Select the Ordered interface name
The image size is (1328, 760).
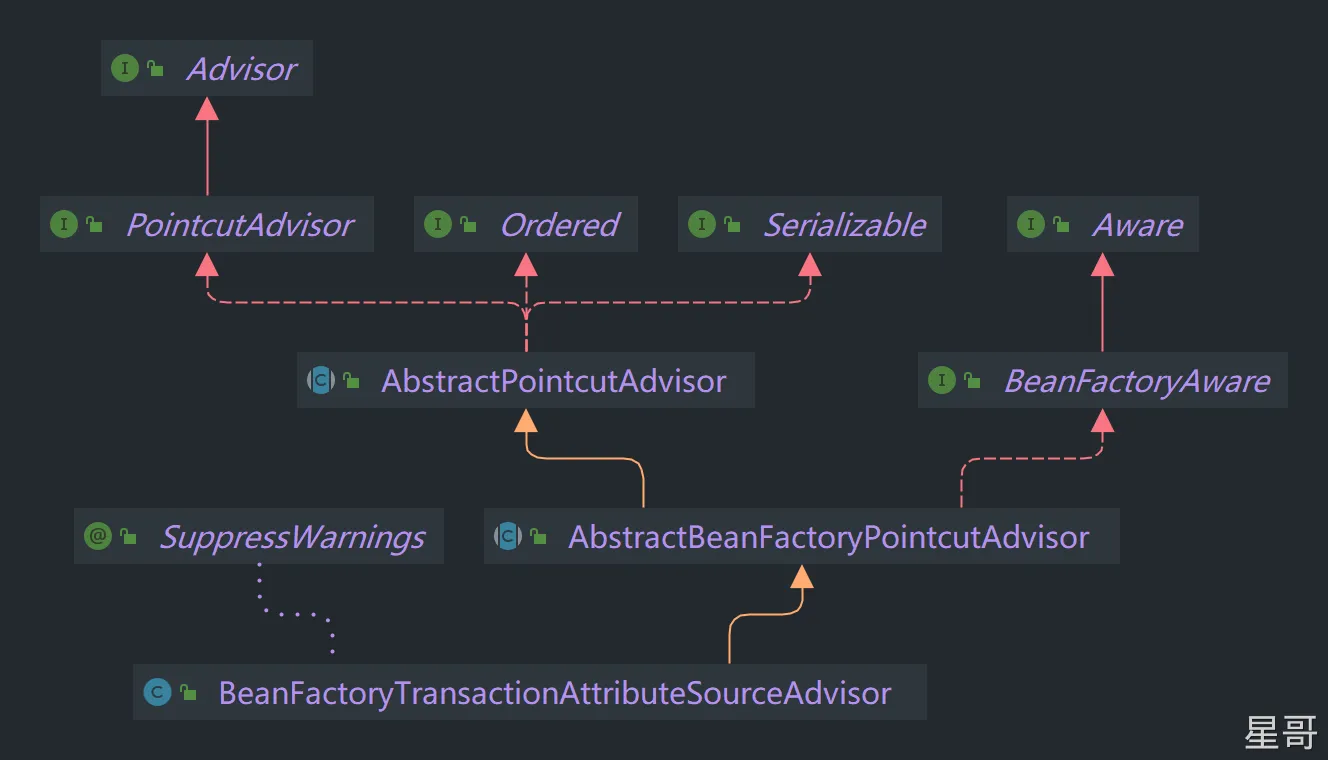pos(559,225)
